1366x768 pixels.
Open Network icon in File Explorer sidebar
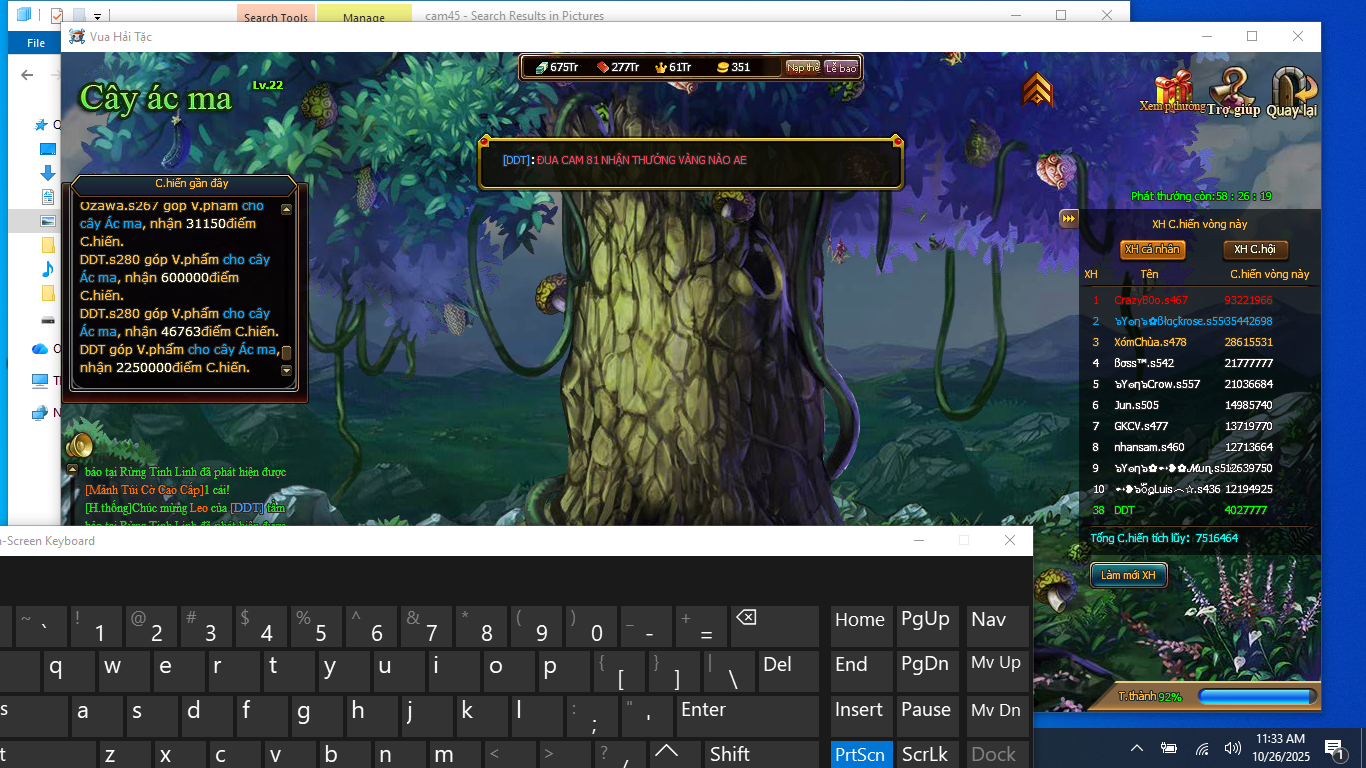40,413
